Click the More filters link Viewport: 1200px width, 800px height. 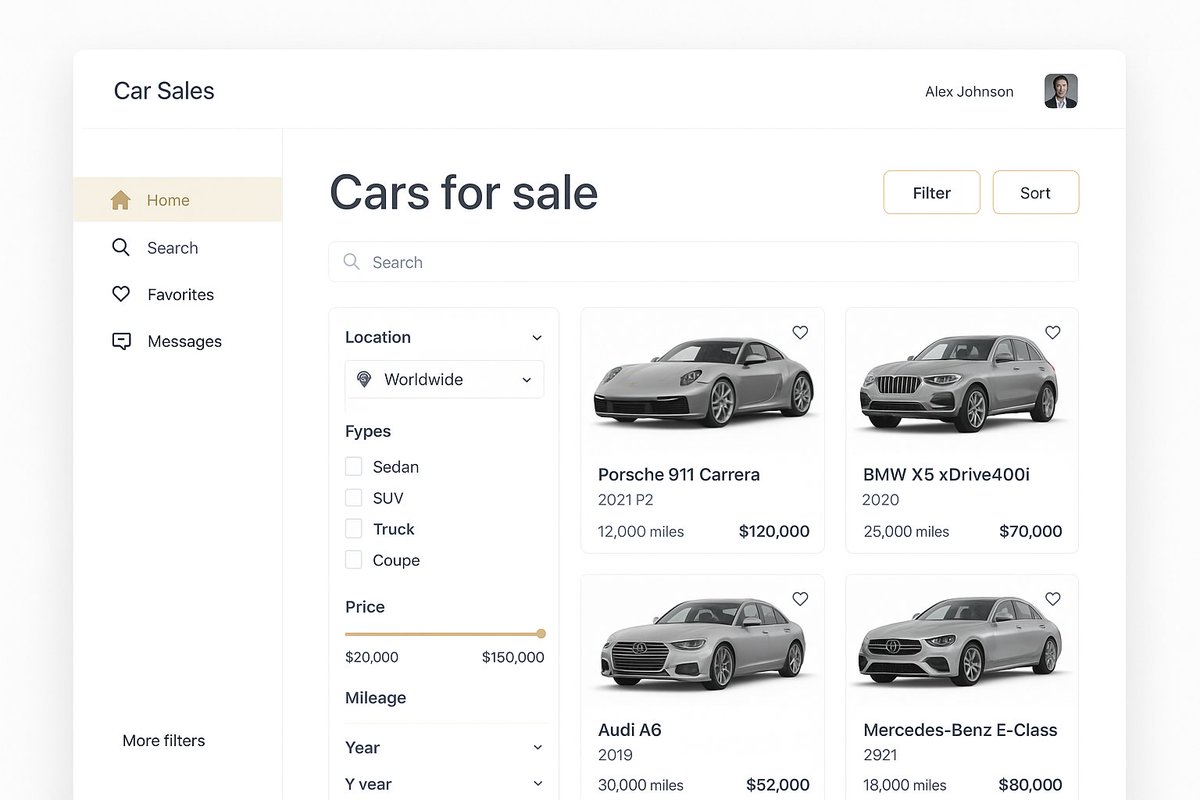164,740
